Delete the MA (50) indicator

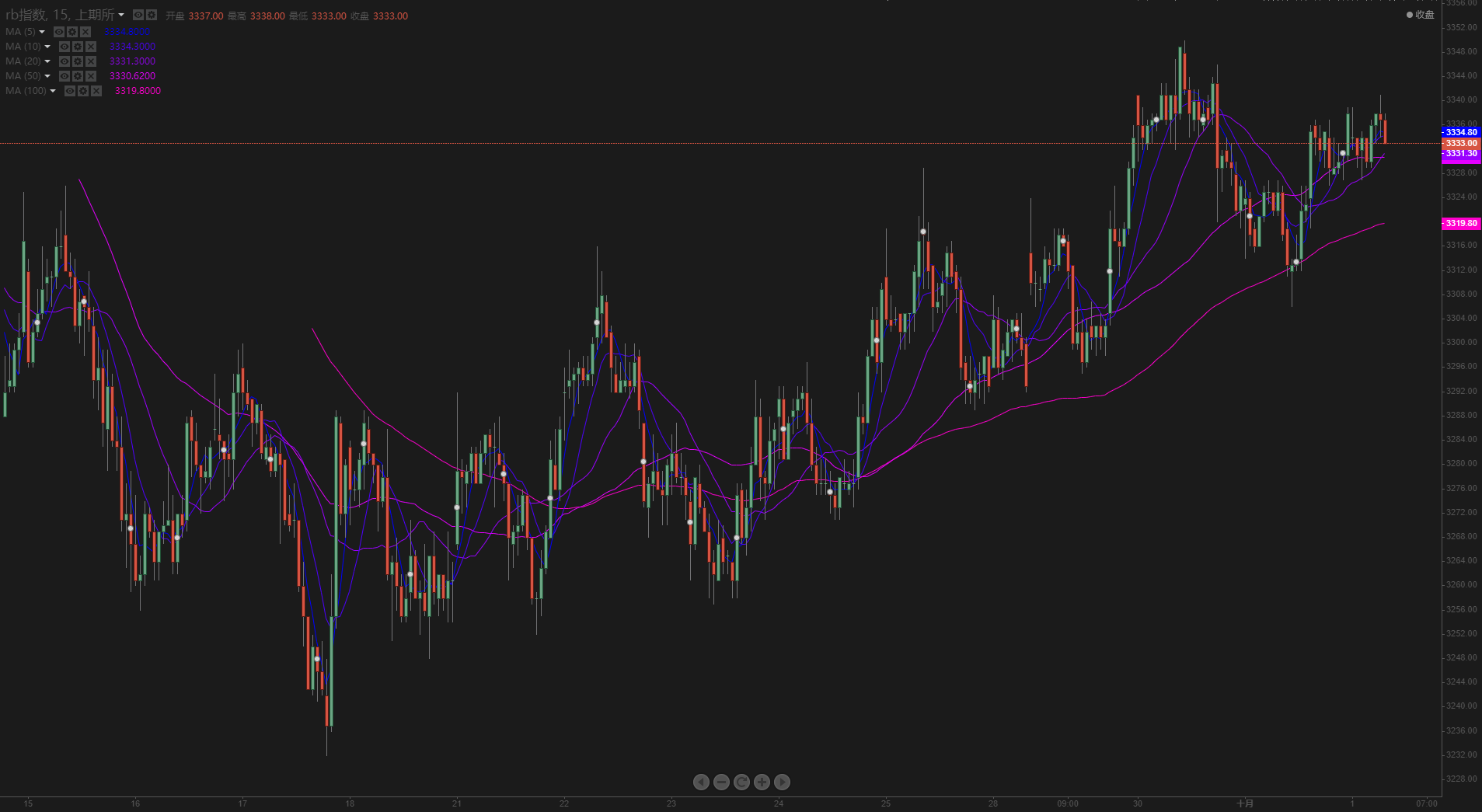coord(91,76)
